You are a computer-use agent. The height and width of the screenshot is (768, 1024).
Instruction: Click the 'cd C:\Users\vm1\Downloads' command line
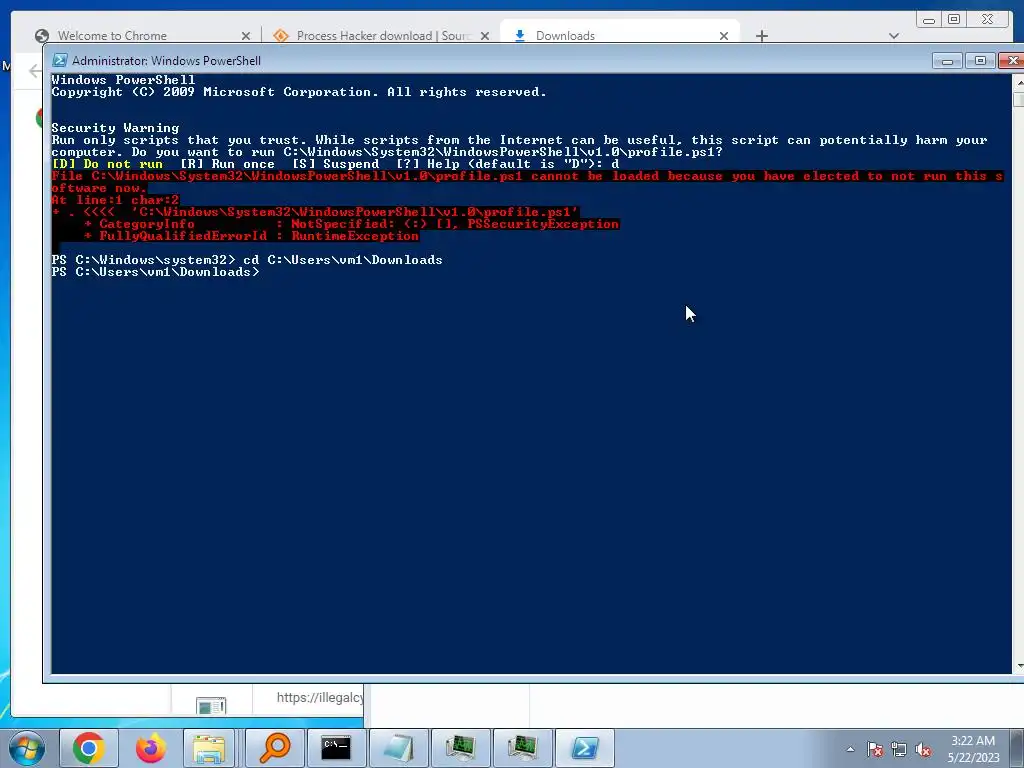pos(343,260)
